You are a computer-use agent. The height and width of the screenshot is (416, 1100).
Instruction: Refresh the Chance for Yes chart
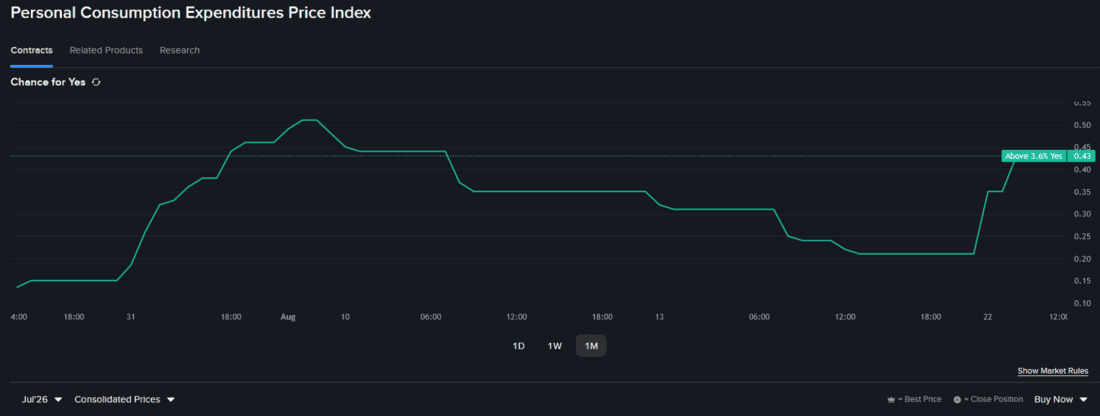(x=96, y=82)
